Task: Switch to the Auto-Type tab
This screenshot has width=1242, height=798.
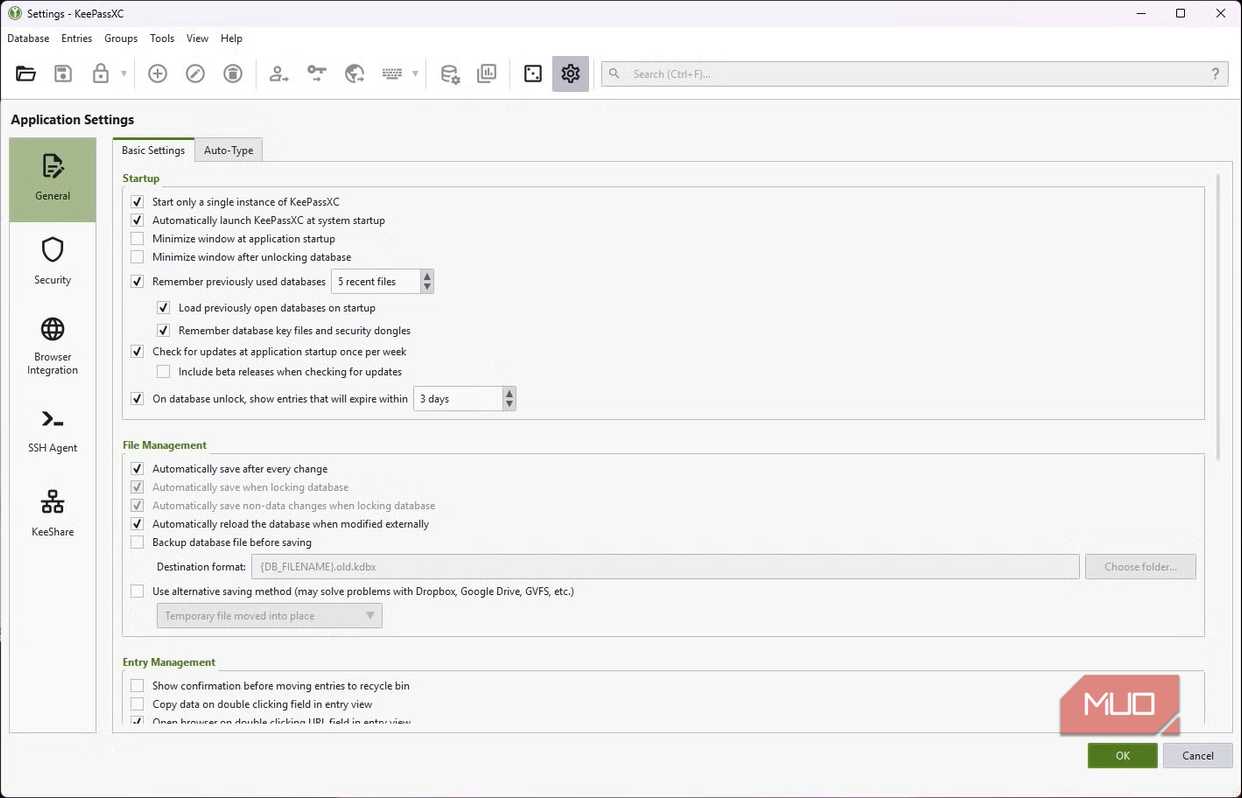Action: point(228,150)
